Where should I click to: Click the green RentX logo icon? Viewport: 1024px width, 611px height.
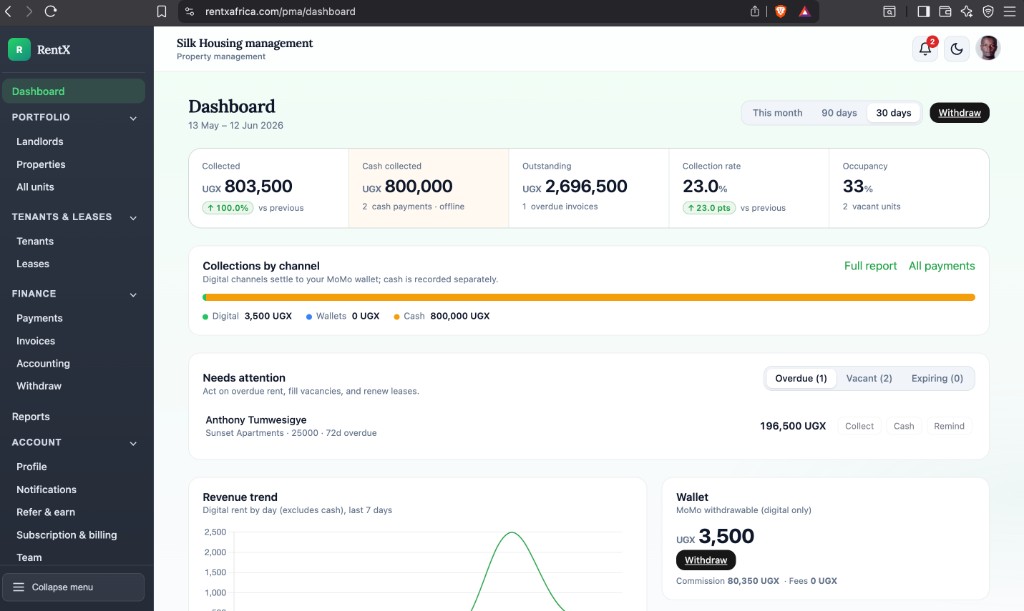[x=19, y=49]
